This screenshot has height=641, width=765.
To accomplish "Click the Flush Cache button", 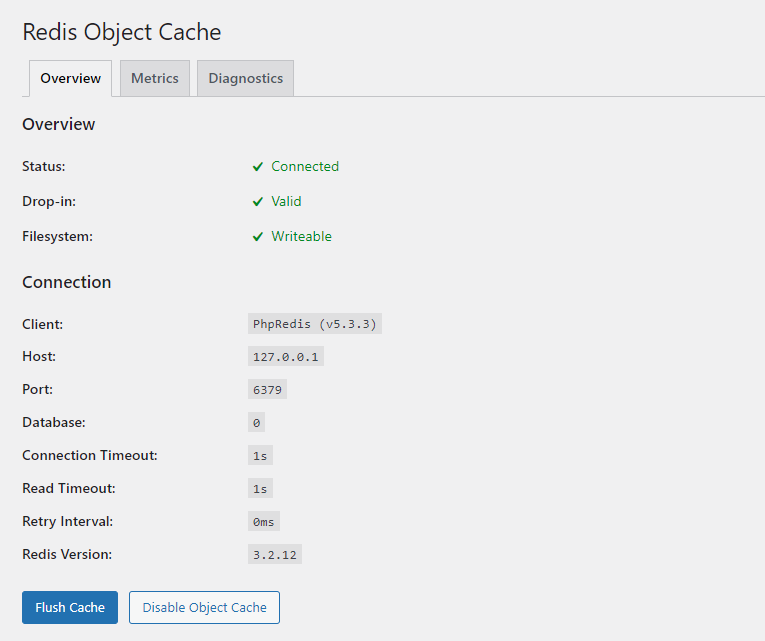I will coord(70,607).
